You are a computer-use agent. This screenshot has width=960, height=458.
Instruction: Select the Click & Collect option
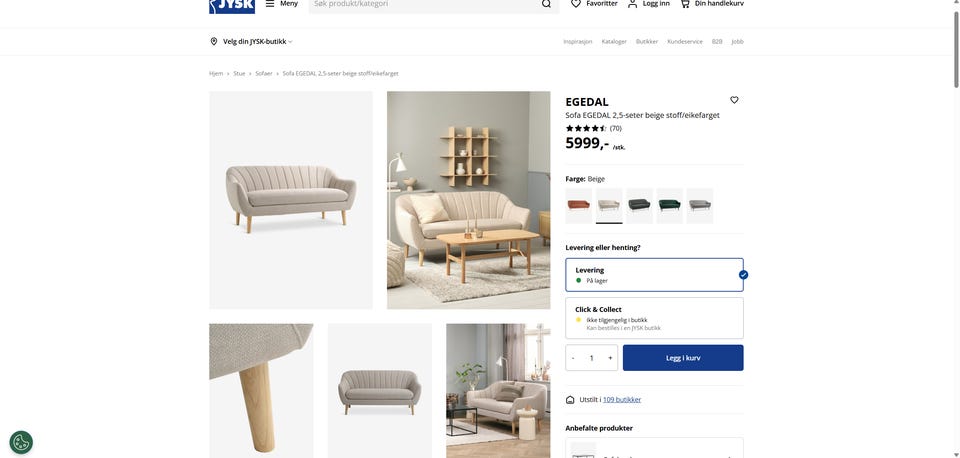tap(654, 318)
